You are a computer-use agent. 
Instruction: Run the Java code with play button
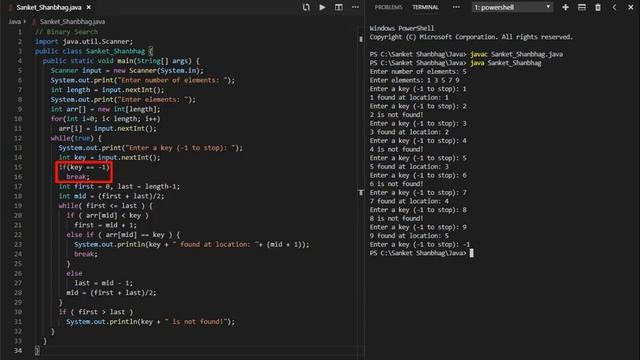point(322,7)
